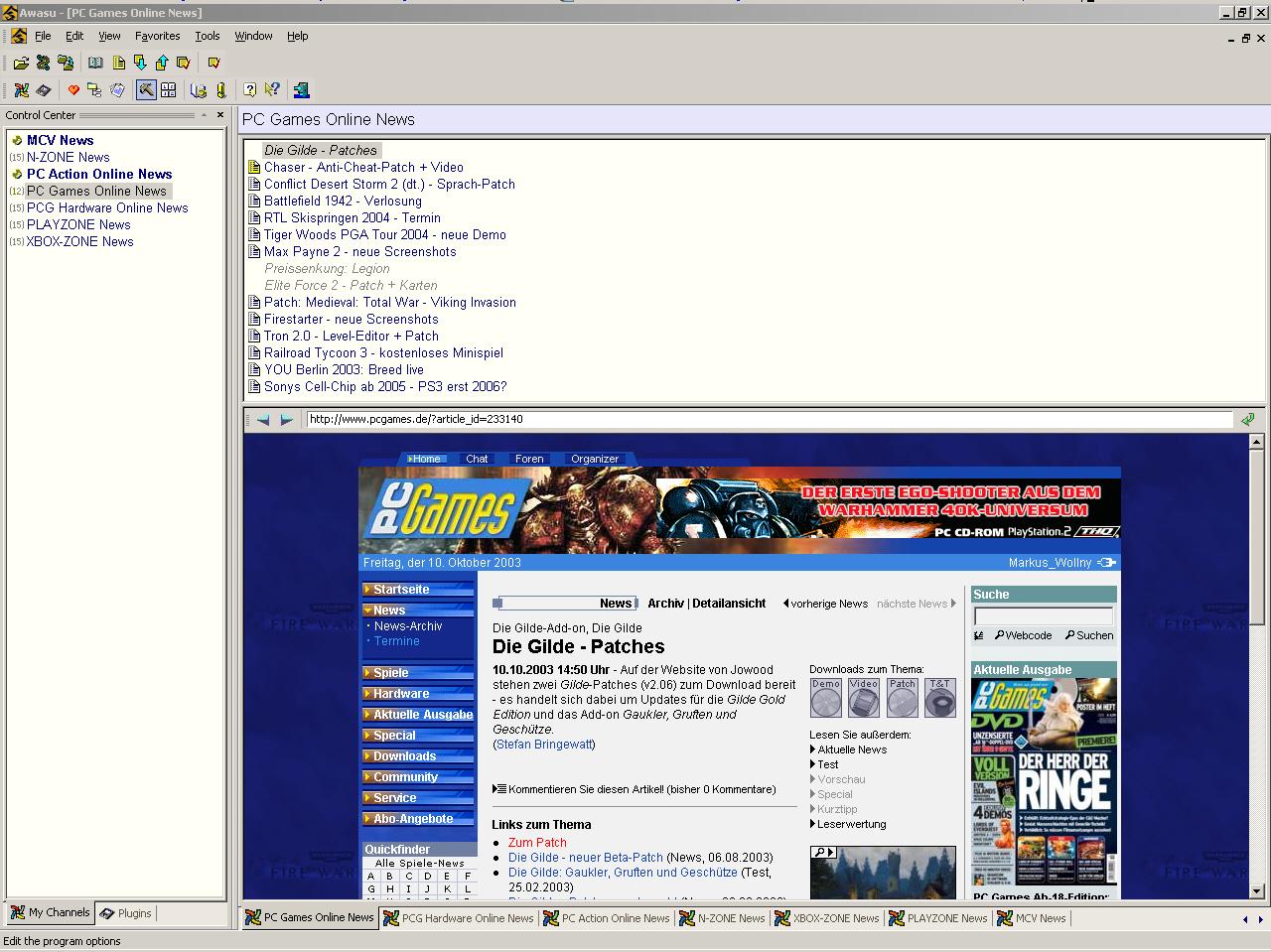This screenshot has height=952, width=1271.
Task: Click the 'Stefan Bringewatt' author link
Action: click(x=544, y=745)
